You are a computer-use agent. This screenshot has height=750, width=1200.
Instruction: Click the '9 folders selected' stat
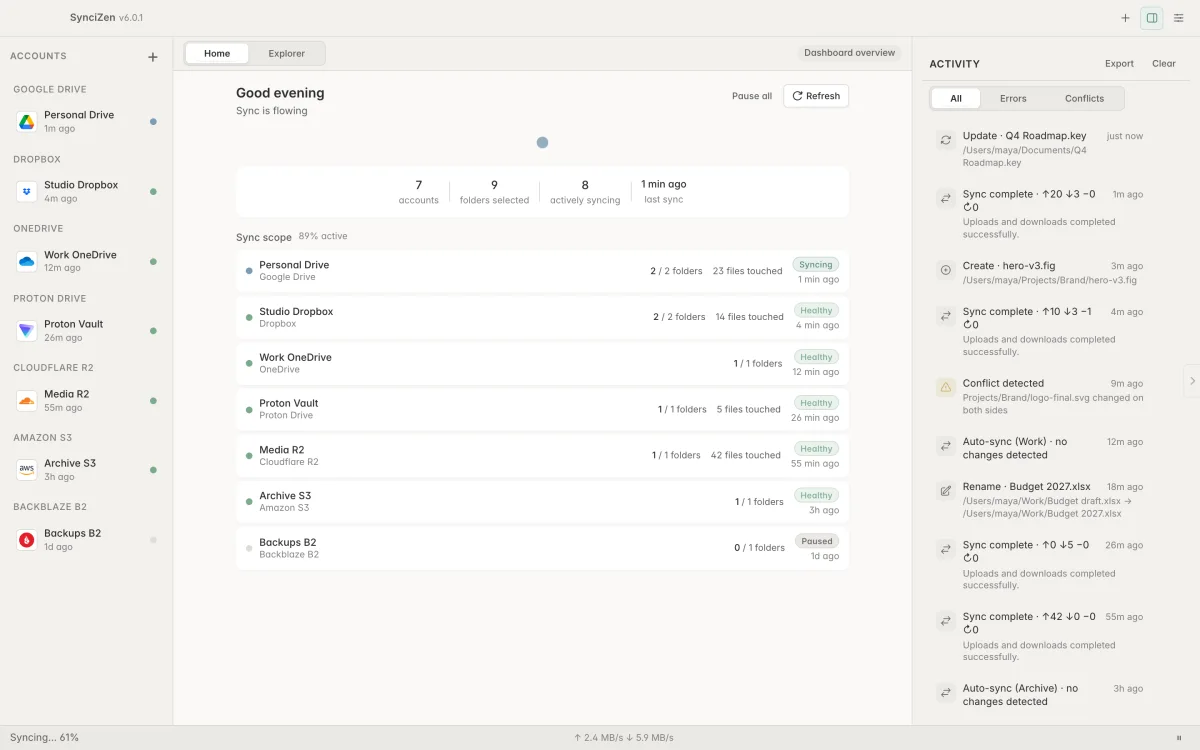coord(494,192)
